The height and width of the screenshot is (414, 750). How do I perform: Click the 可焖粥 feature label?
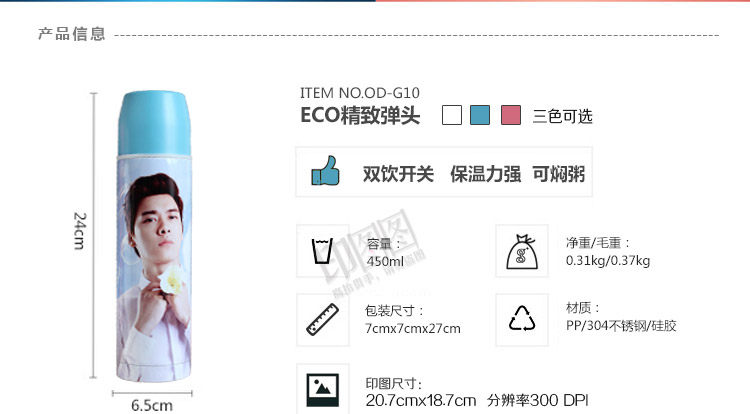tap(559, 174)
